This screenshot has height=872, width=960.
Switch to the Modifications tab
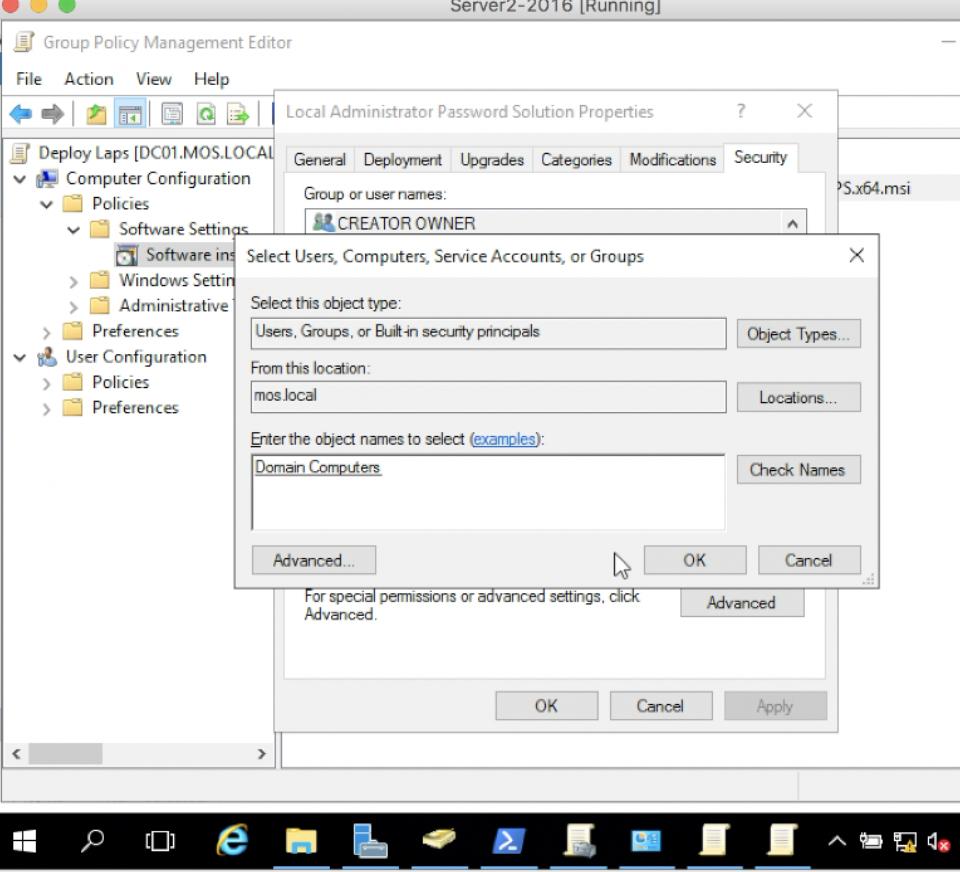coord(672,160)
